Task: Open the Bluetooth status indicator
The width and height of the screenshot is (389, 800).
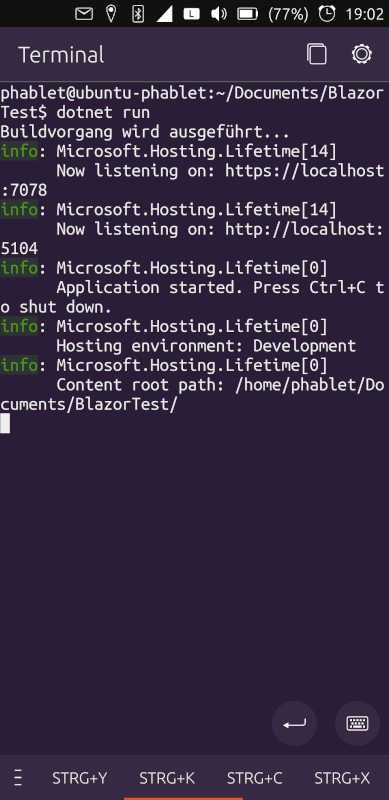Action: tap(138, 14)
